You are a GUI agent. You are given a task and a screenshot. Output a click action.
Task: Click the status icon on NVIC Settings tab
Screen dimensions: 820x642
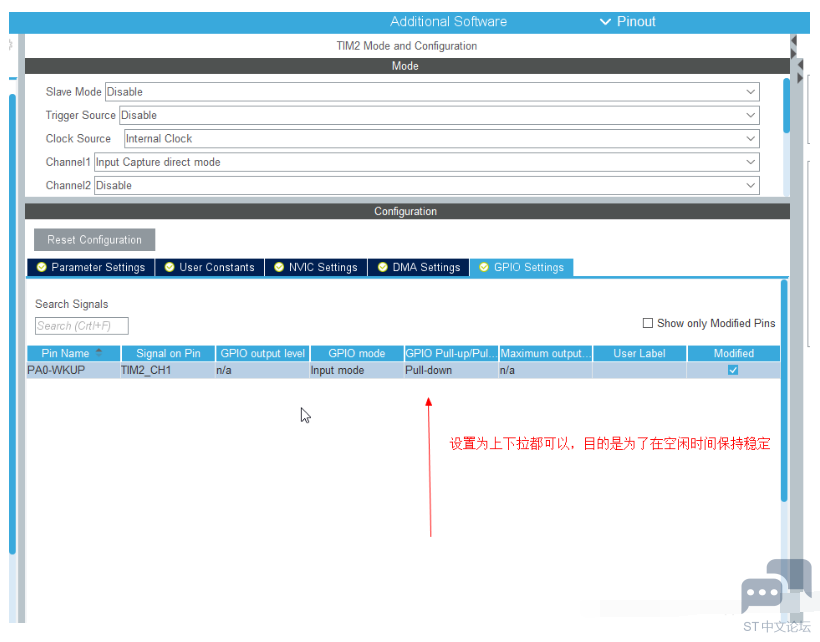click(279, 267)
